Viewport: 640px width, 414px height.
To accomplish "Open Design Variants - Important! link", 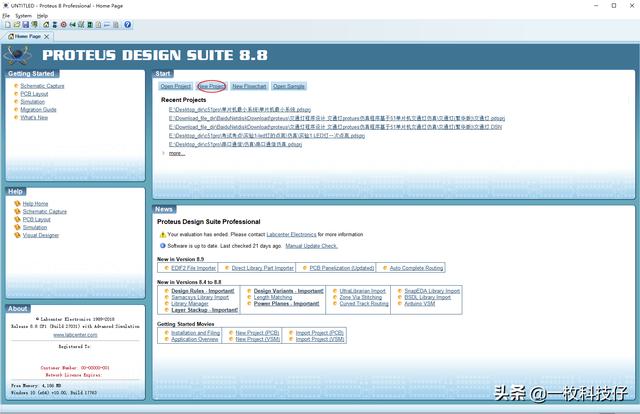I will point(289,291).
